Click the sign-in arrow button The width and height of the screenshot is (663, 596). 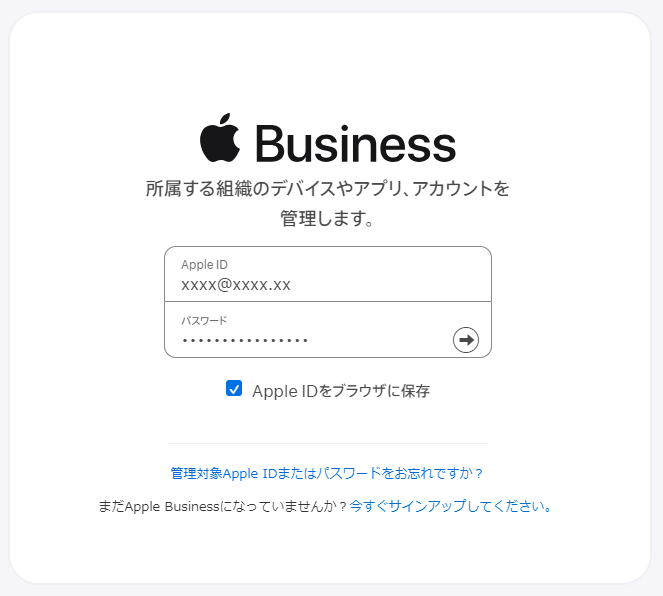466,340
